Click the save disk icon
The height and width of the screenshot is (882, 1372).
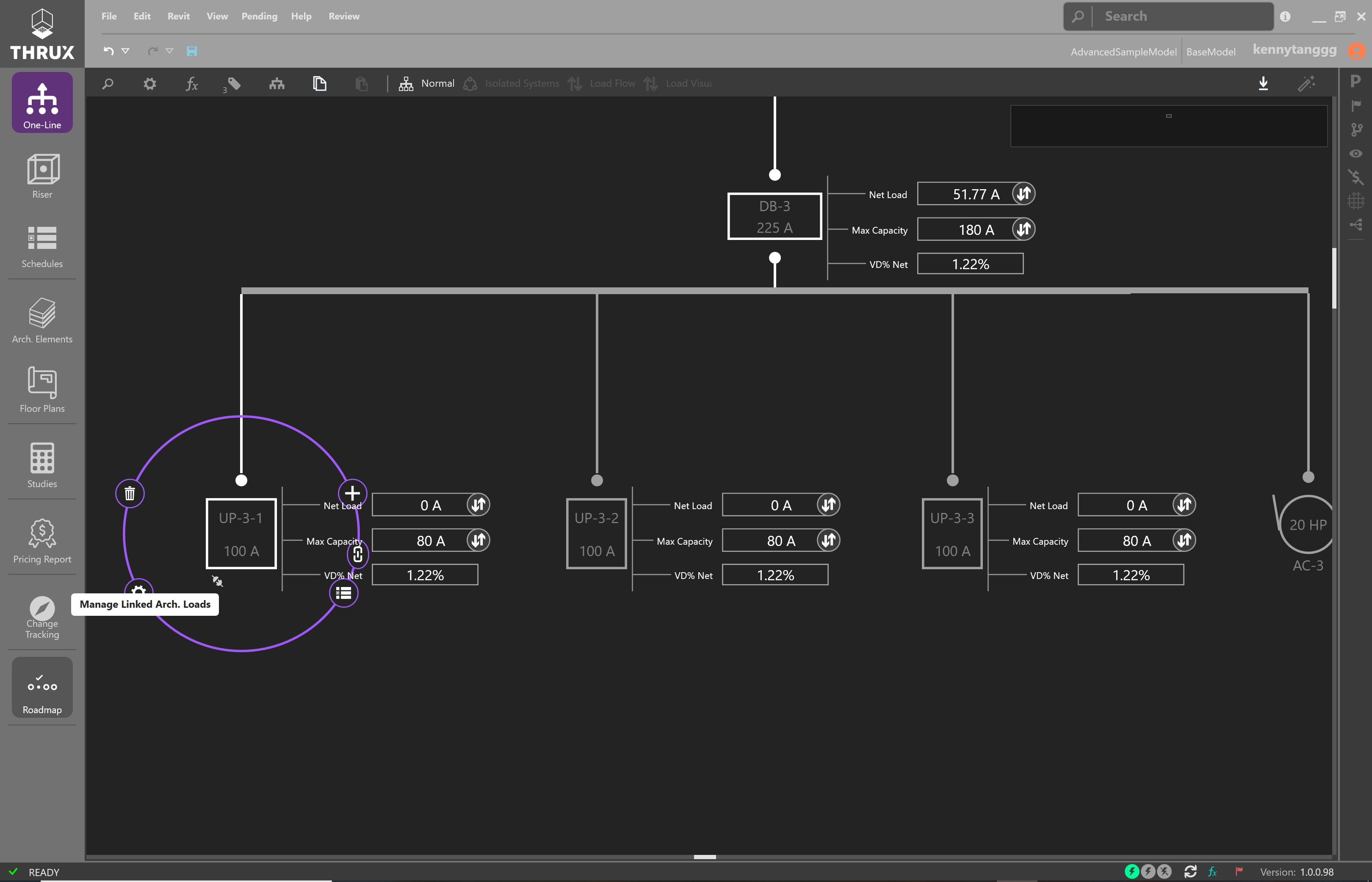point(192,51)
